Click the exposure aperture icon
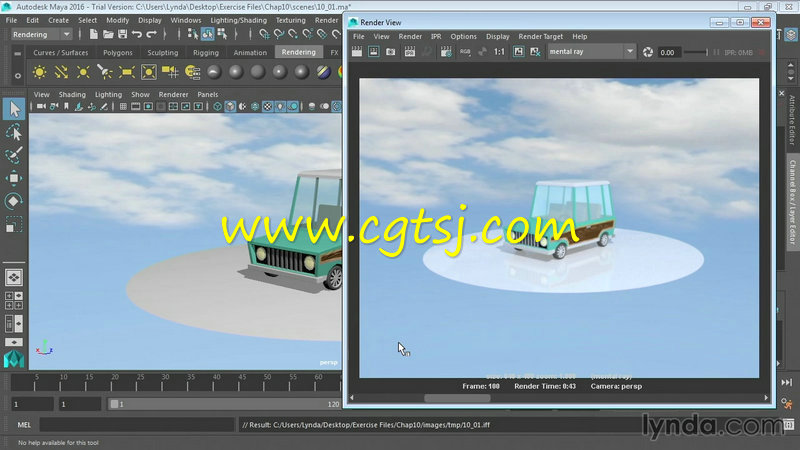The height and width of the screenshot is (450, 800). [x=647, y=52]
